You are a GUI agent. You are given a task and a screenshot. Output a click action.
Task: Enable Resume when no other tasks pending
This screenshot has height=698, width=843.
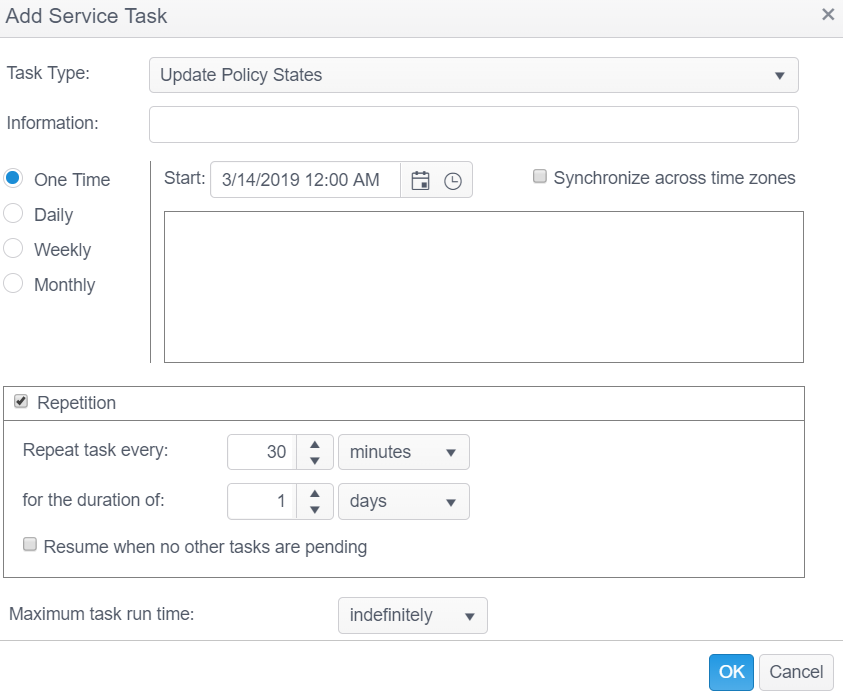click(30, 546)
